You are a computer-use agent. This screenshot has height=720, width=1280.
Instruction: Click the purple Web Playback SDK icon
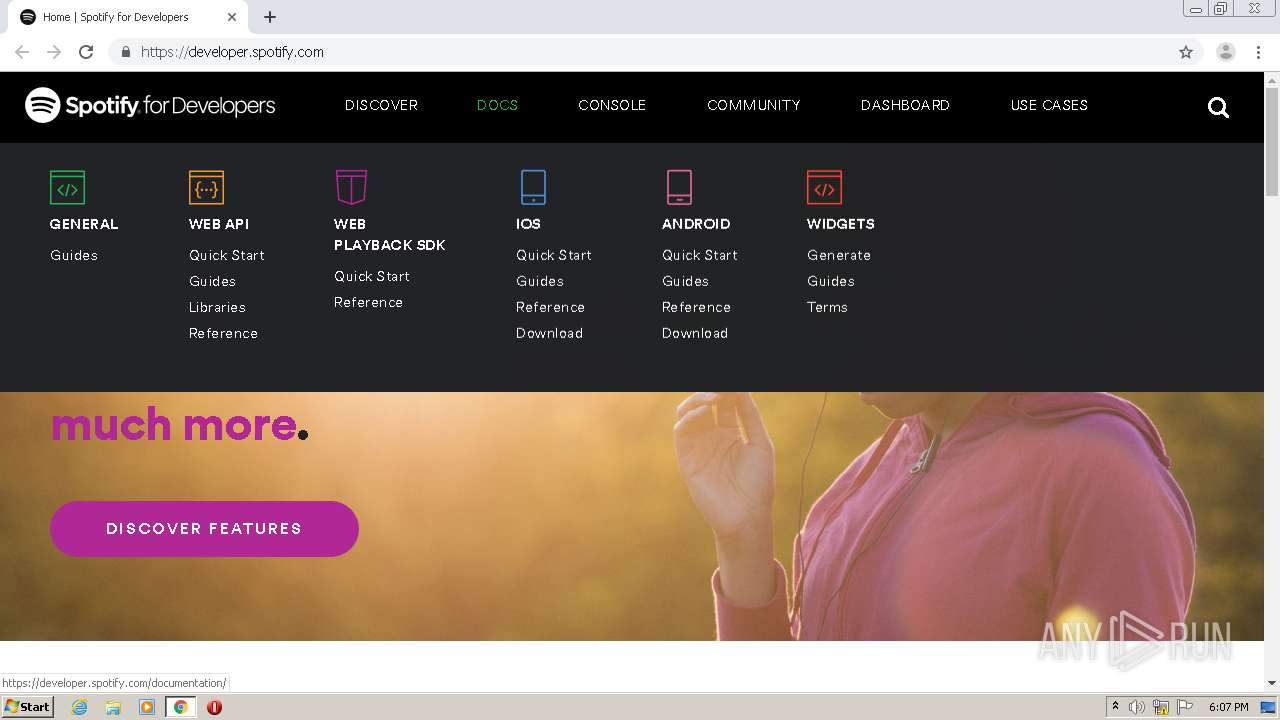point(351,187)
